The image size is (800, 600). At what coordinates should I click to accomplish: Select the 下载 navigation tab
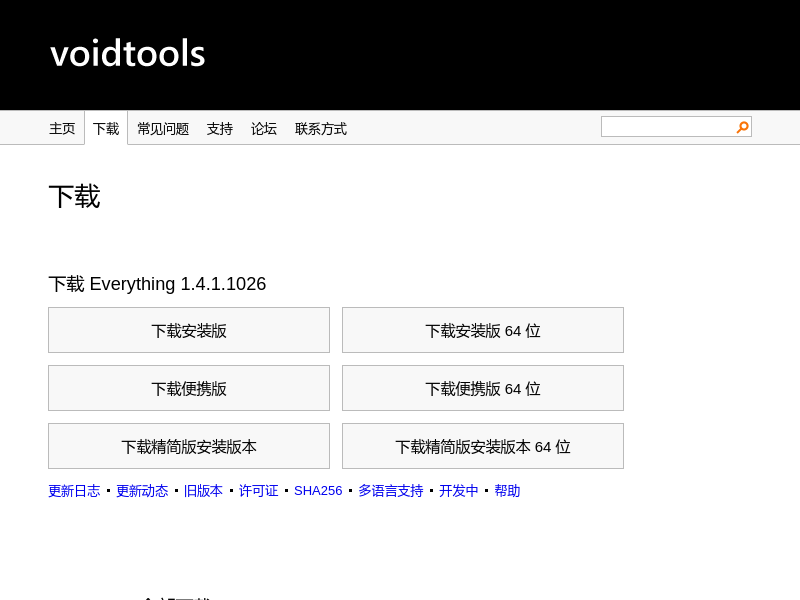tap(106, 129)
